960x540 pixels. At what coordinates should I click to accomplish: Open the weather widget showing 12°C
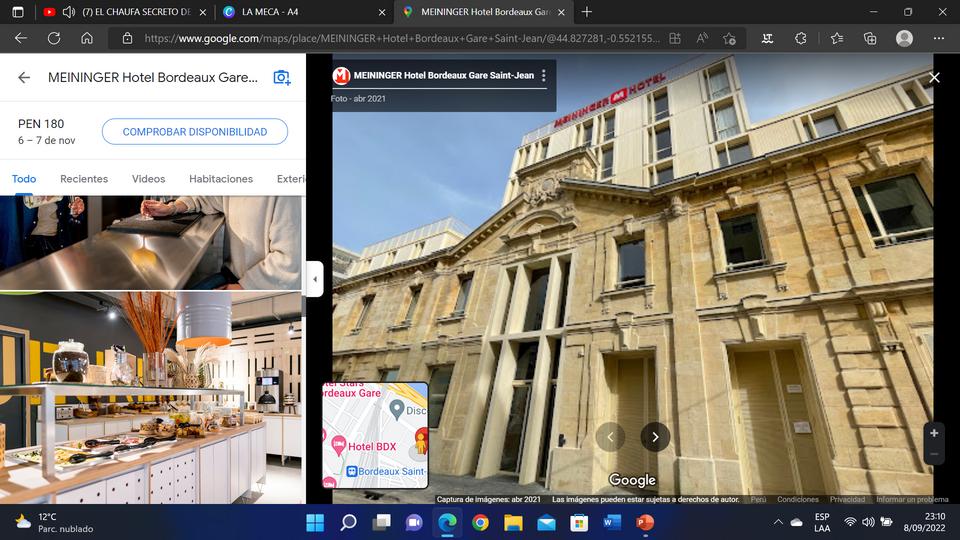pos(54,522)
